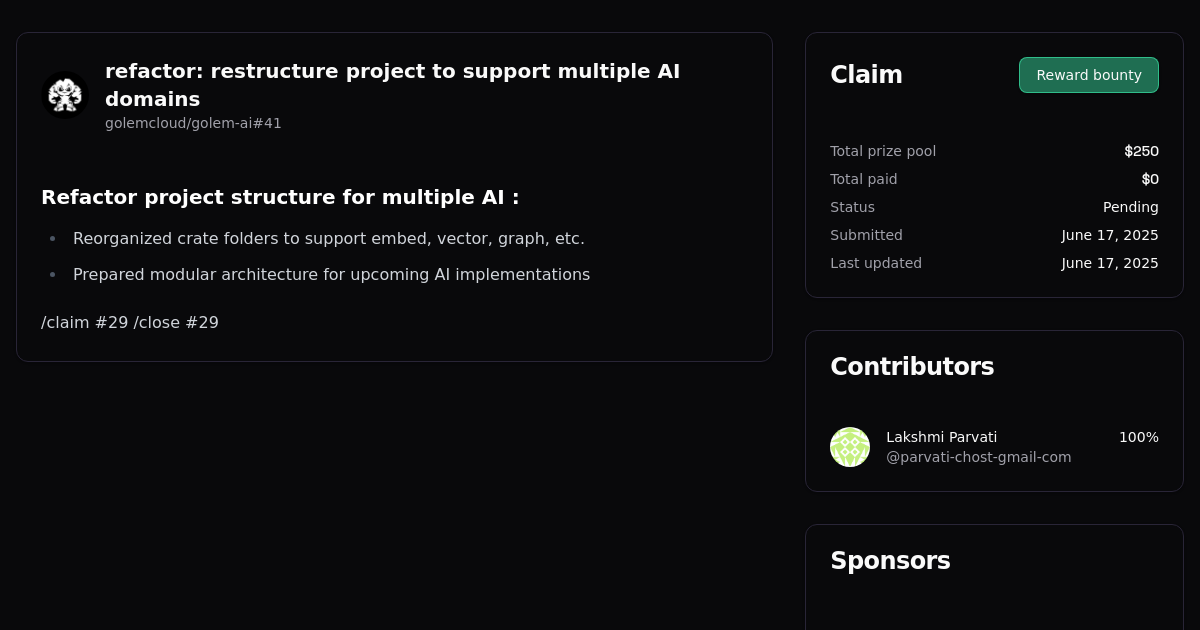This screenshot has height=630, width=1200.
Task: Select the Total prize pool $250 value
Action: (1141, 151)
